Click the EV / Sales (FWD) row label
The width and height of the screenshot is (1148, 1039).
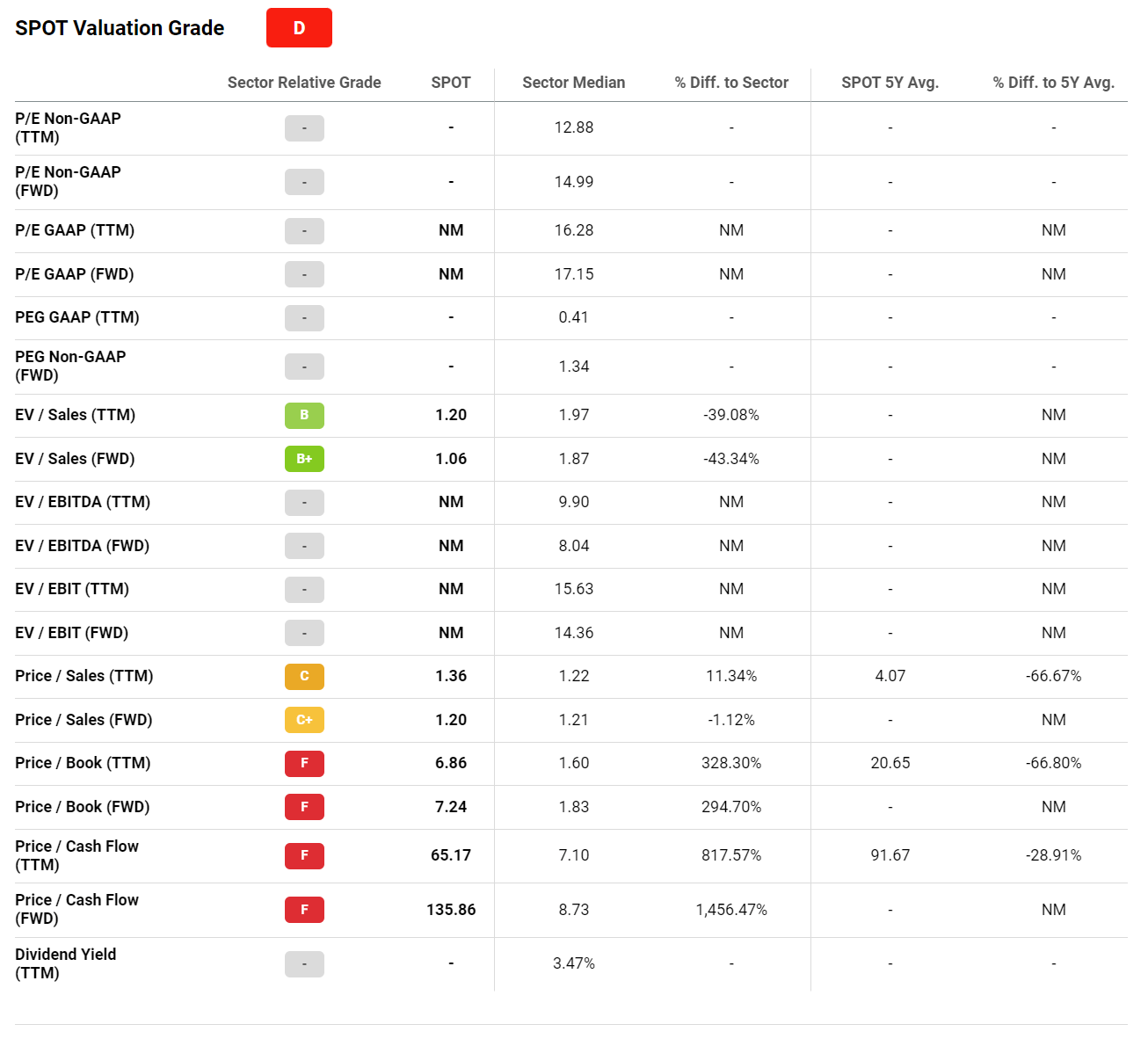pyautogui.click(x=75, y=459)
